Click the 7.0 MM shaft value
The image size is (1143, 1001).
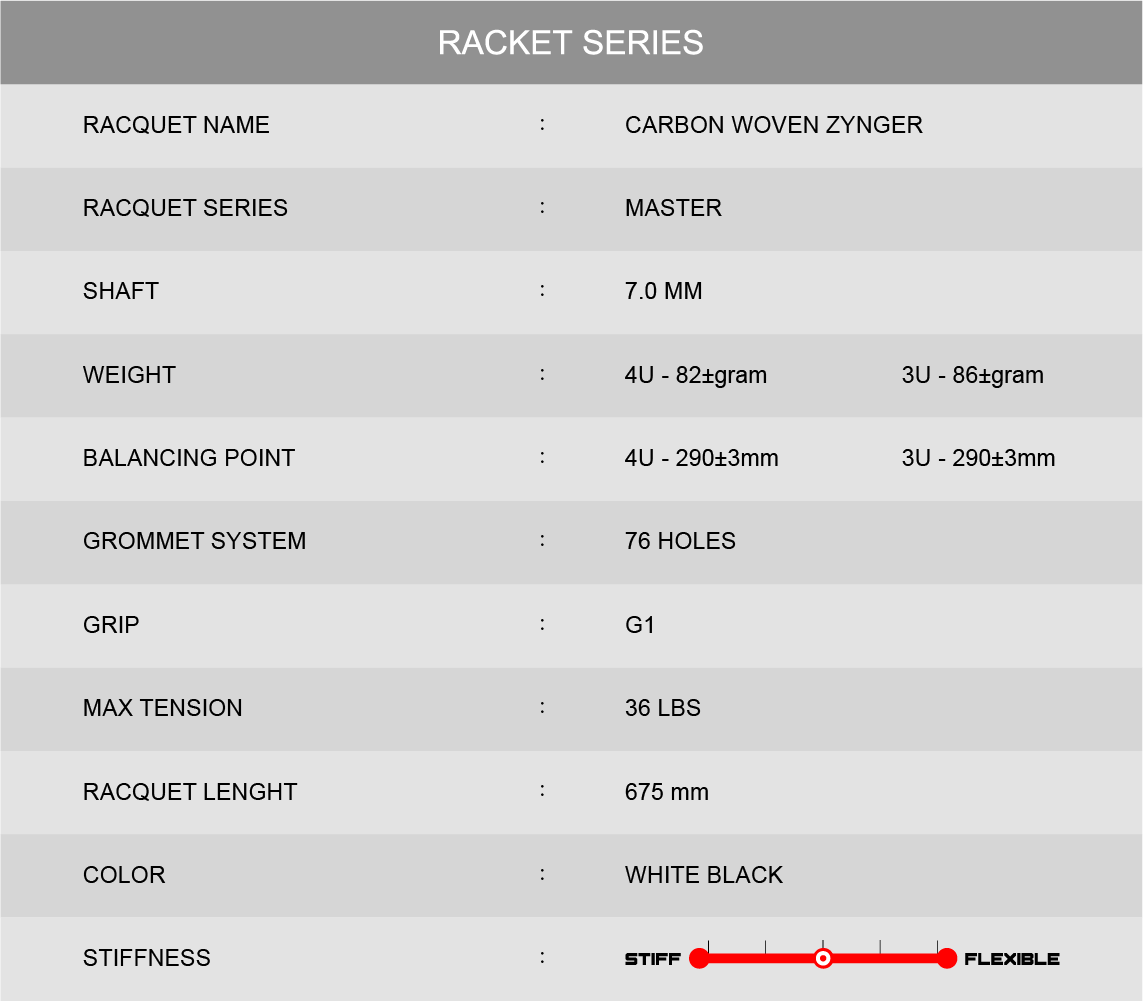[663, 291]
